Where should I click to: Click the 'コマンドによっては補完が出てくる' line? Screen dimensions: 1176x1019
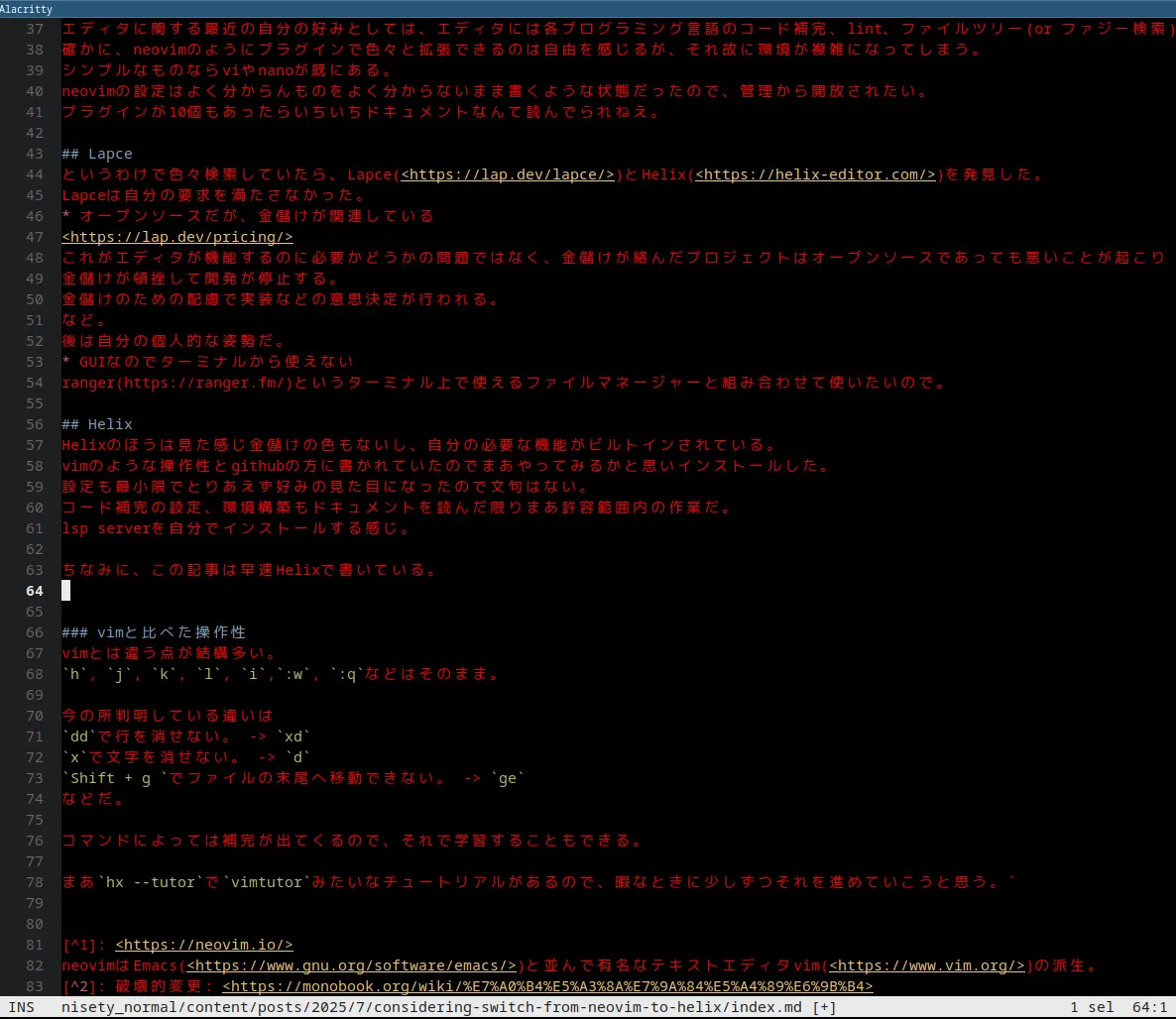352,842
